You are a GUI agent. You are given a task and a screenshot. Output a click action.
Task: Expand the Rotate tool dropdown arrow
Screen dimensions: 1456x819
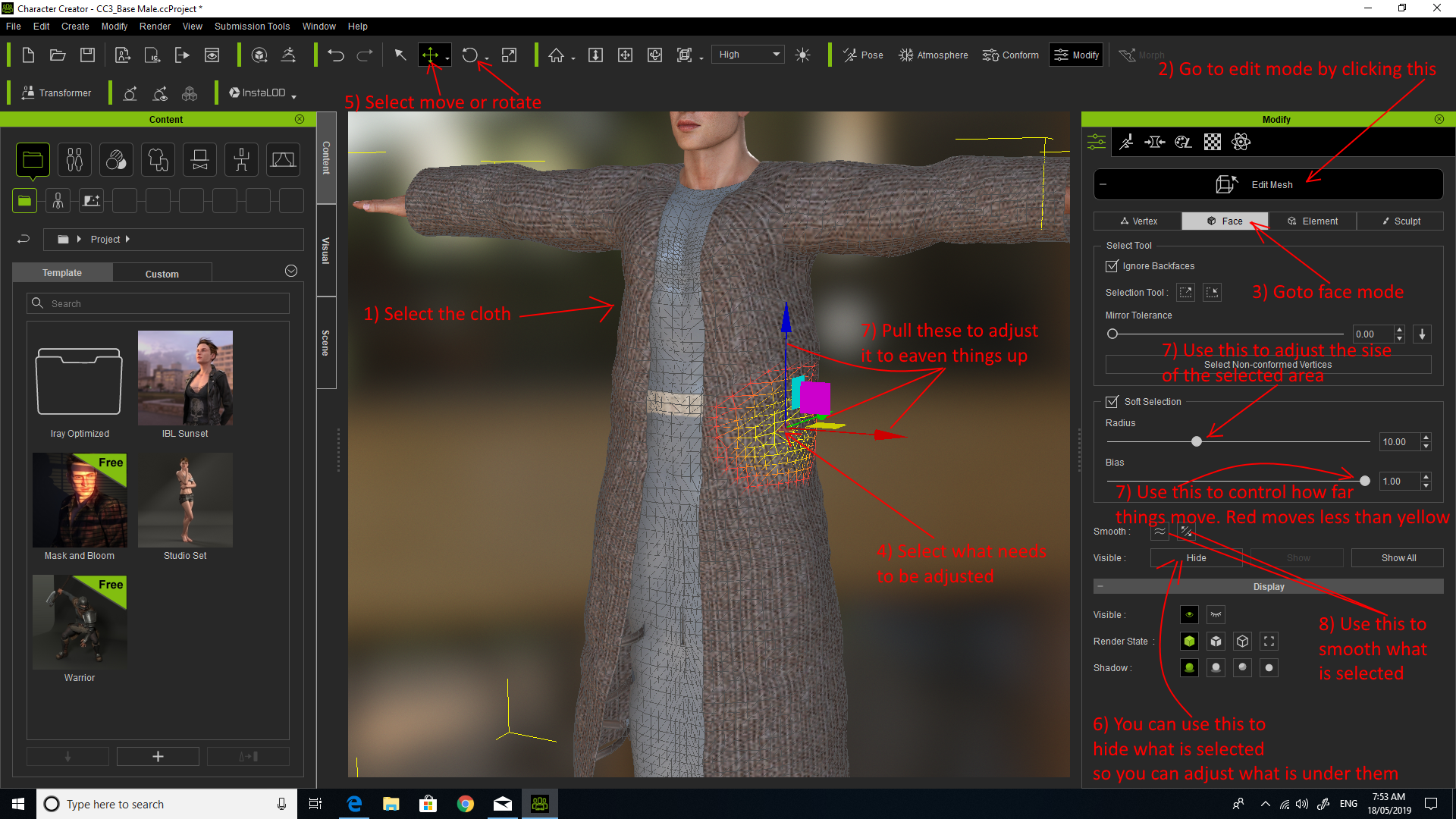click(487, 58)
